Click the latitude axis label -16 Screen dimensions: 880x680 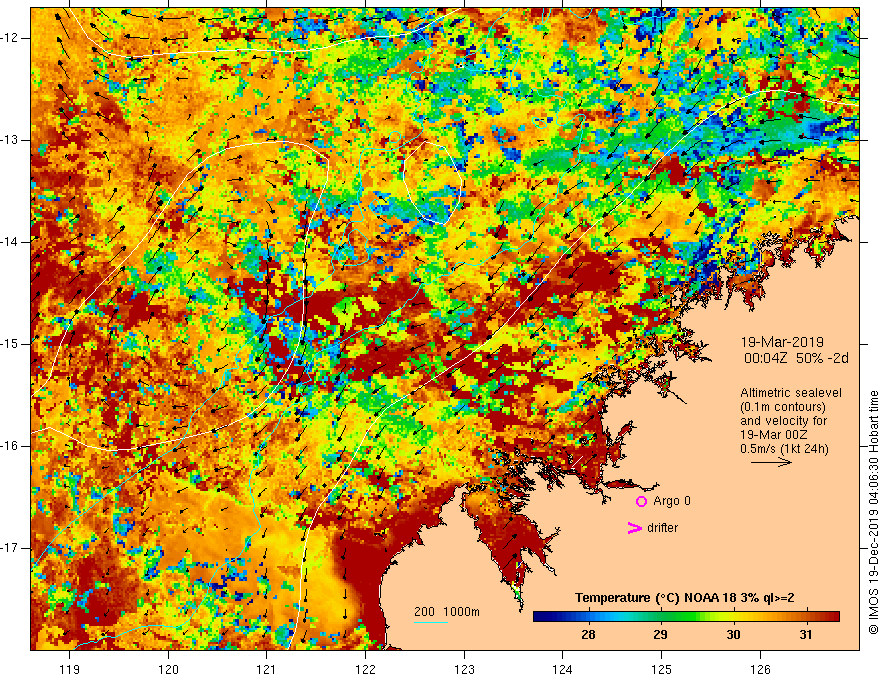(10, 446)
